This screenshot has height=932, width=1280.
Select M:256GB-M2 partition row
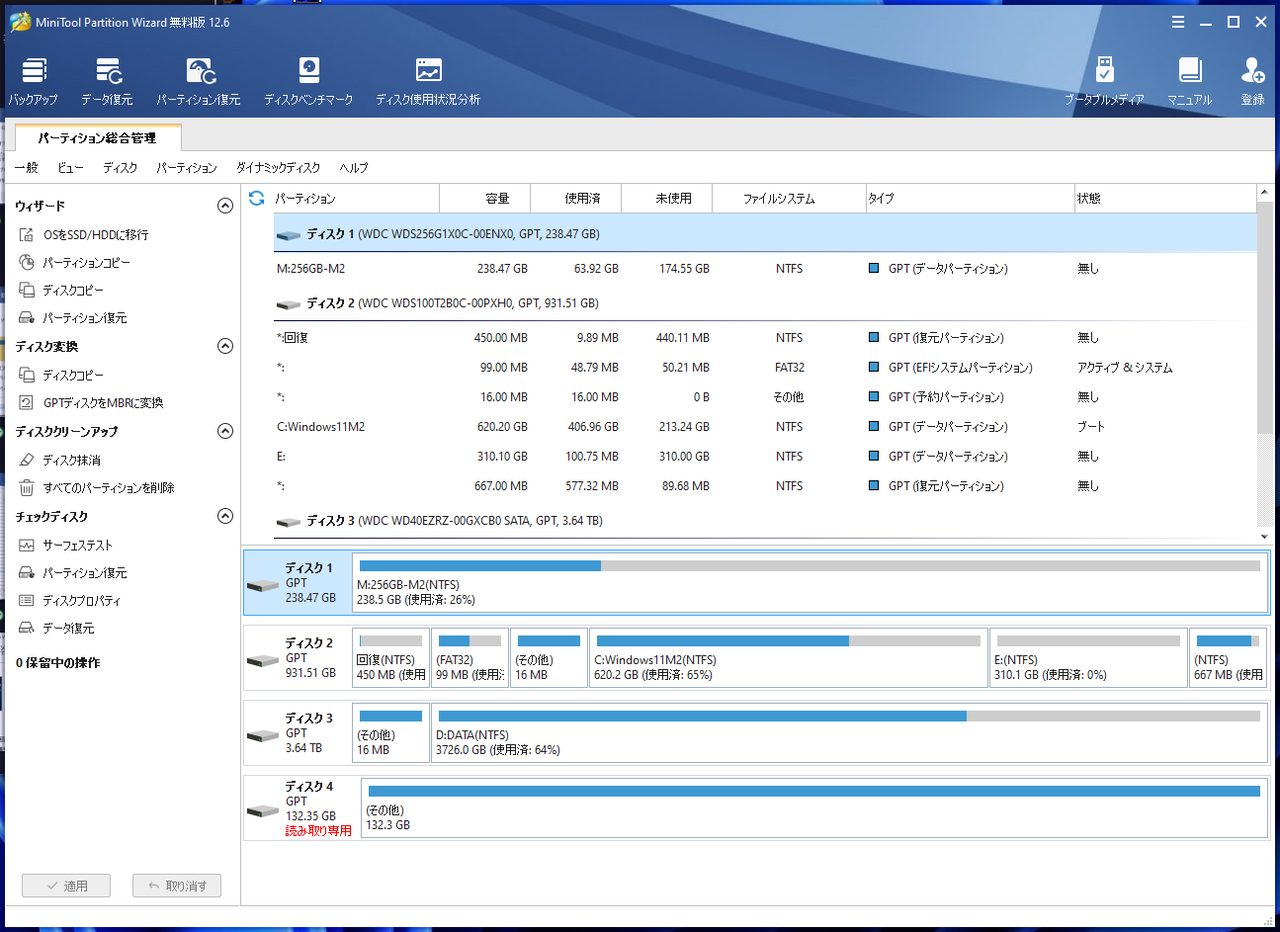click(x=765, y=269)
